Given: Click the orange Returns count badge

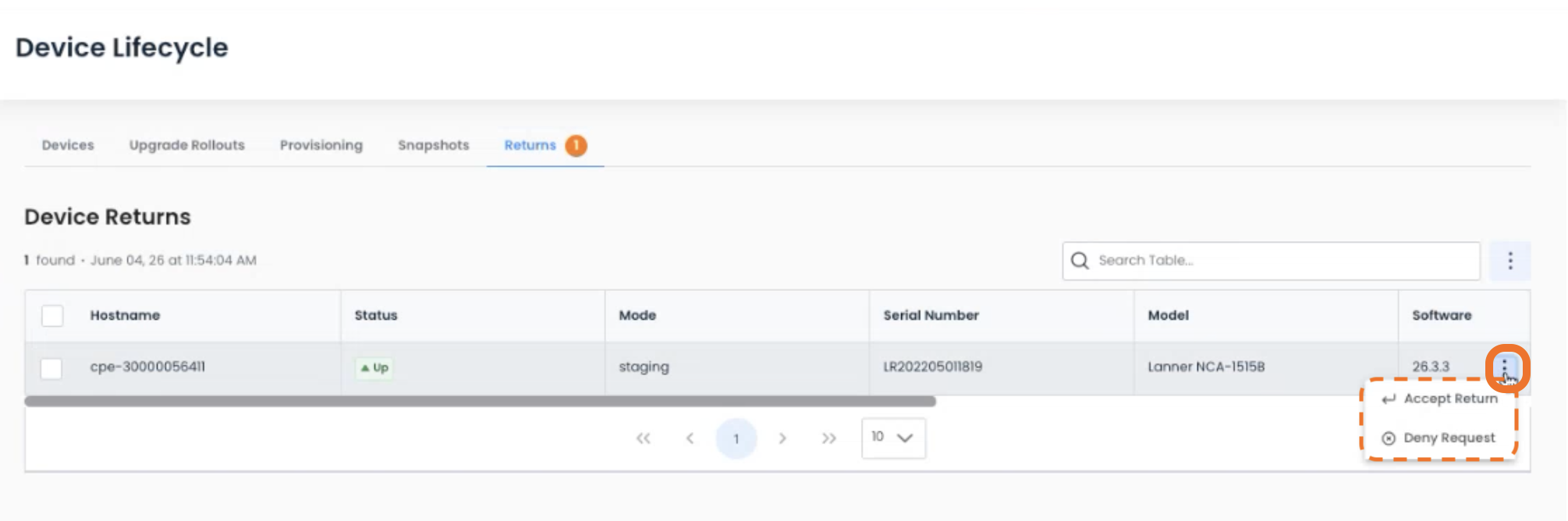Looking at the screenshot, I should [x=576, y=146].
